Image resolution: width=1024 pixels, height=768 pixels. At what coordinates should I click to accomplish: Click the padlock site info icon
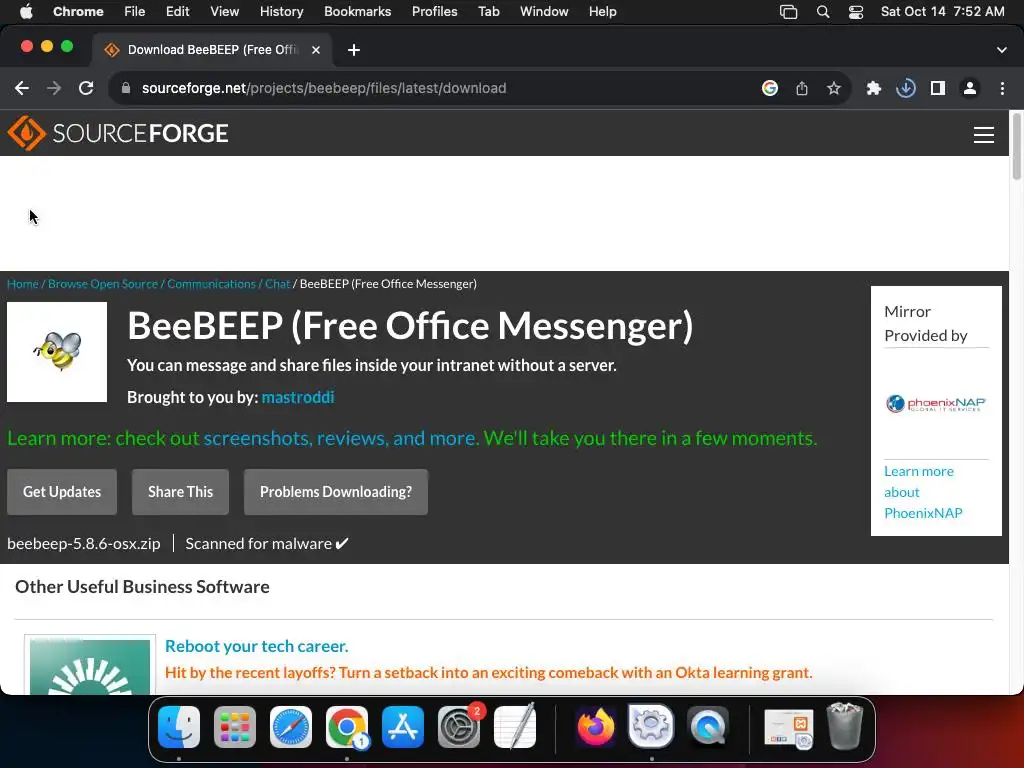coord(127,88)
